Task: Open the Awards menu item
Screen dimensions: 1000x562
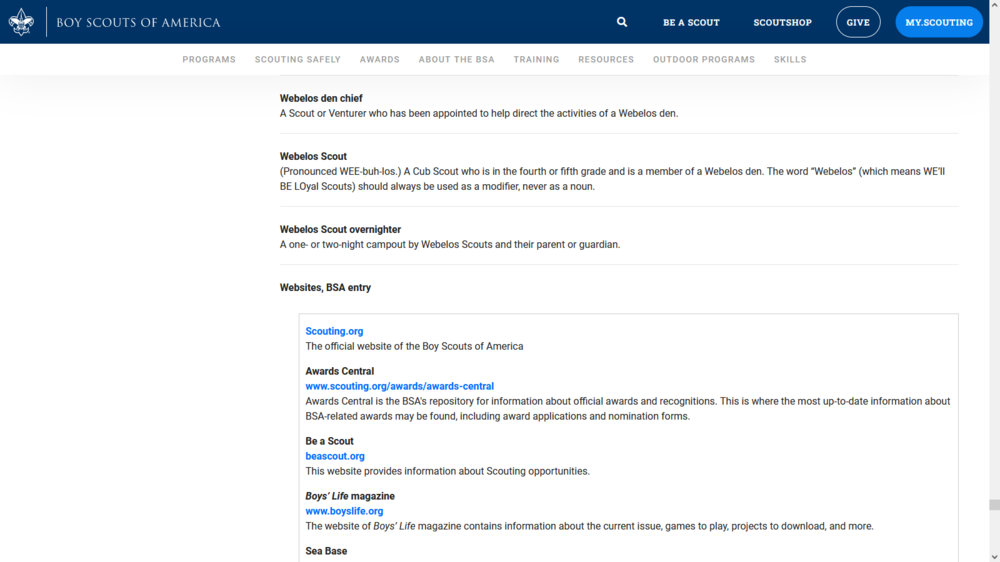Action: coord(380,60)
